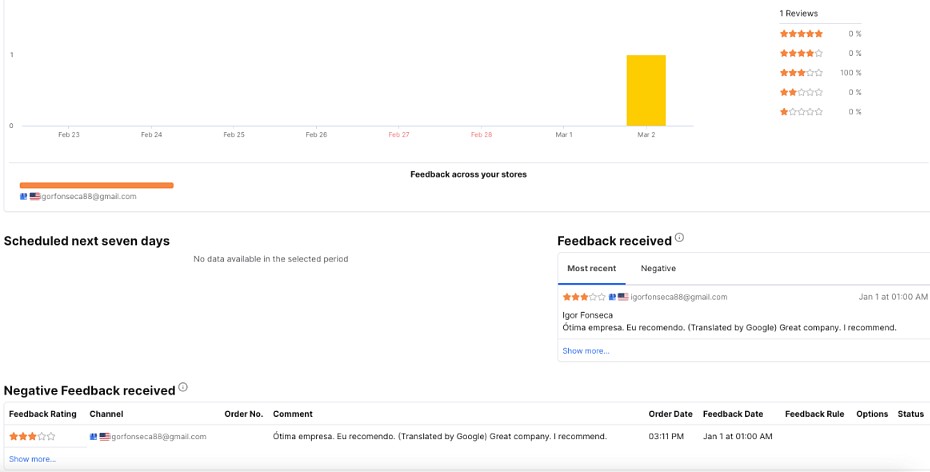The width and height of the screenshot is (930, 472).
Task: Click Show more under Negative Feedback table
Action: pyautogui.click(x=32, y=459)
